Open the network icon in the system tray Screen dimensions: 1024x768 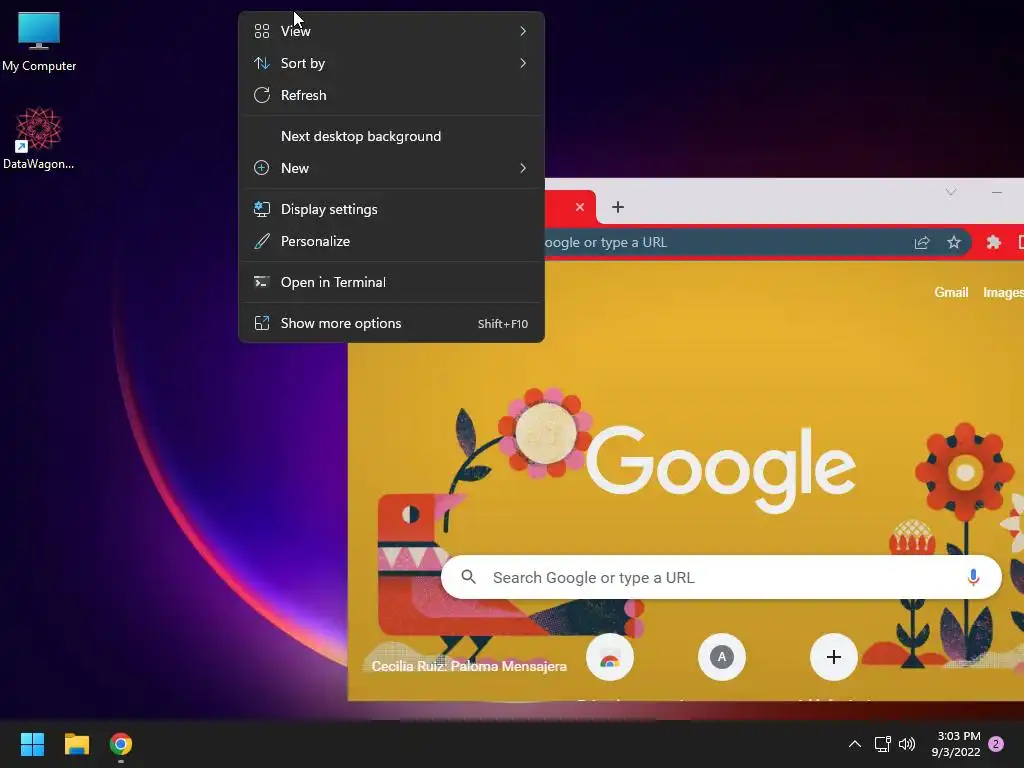point(882,744)
